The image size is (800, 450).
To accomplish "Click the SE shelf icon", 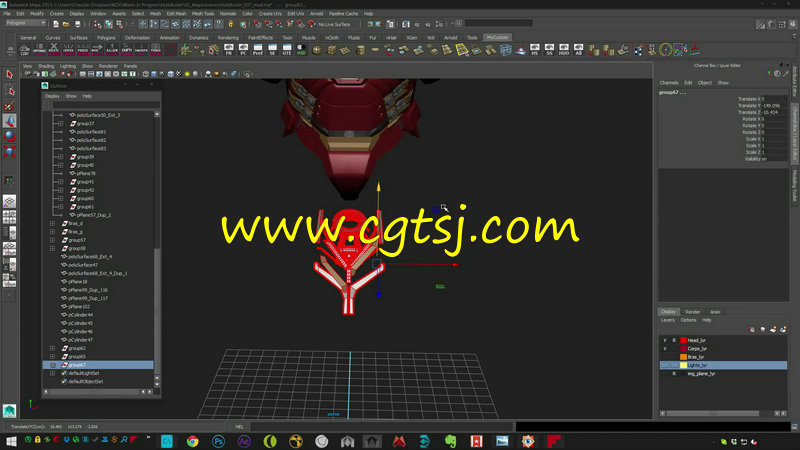I will coord(272,49).
